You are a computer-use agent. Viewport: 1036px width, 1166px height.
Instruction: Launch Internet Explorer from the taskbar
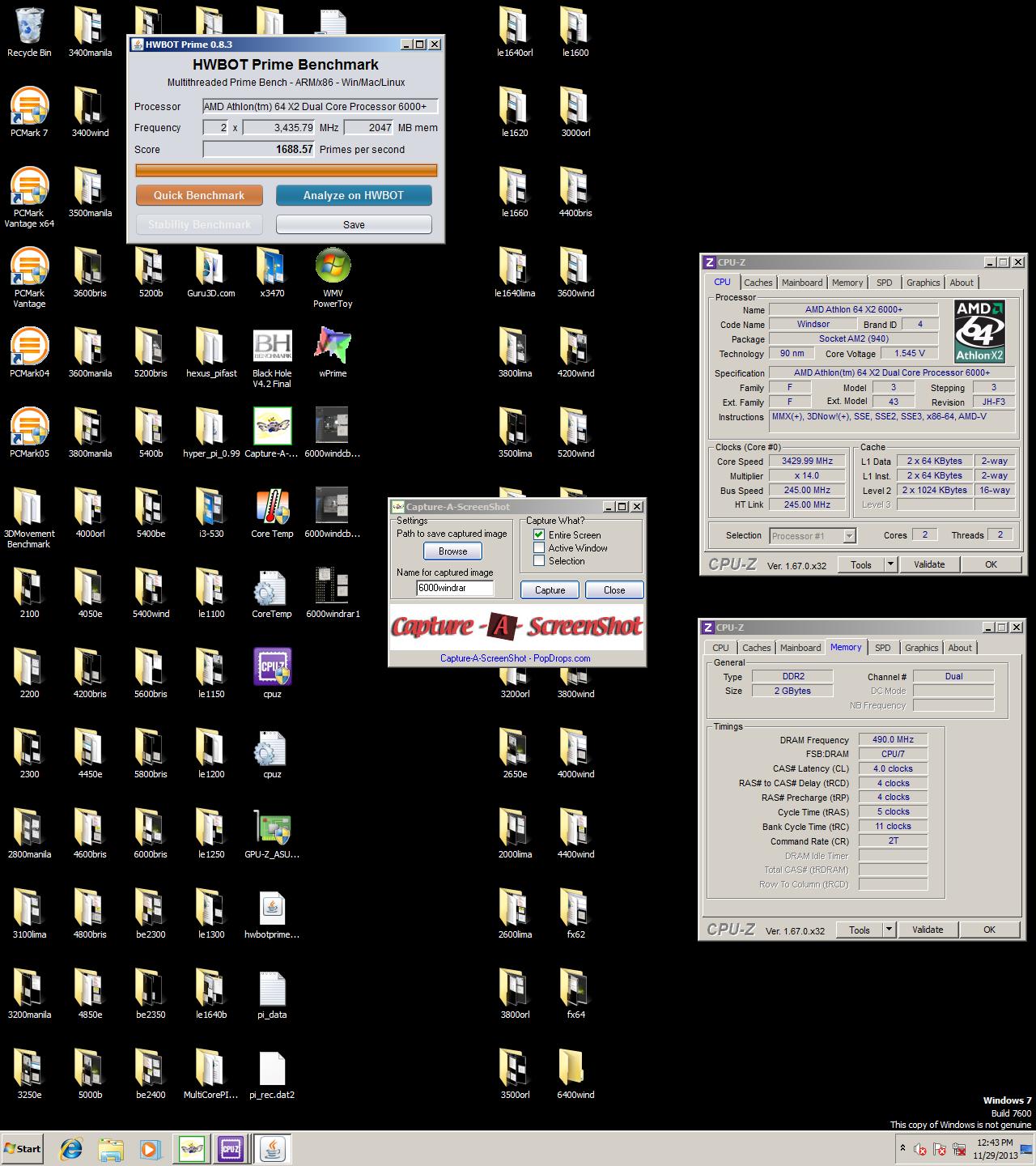tap(71, 1148)
